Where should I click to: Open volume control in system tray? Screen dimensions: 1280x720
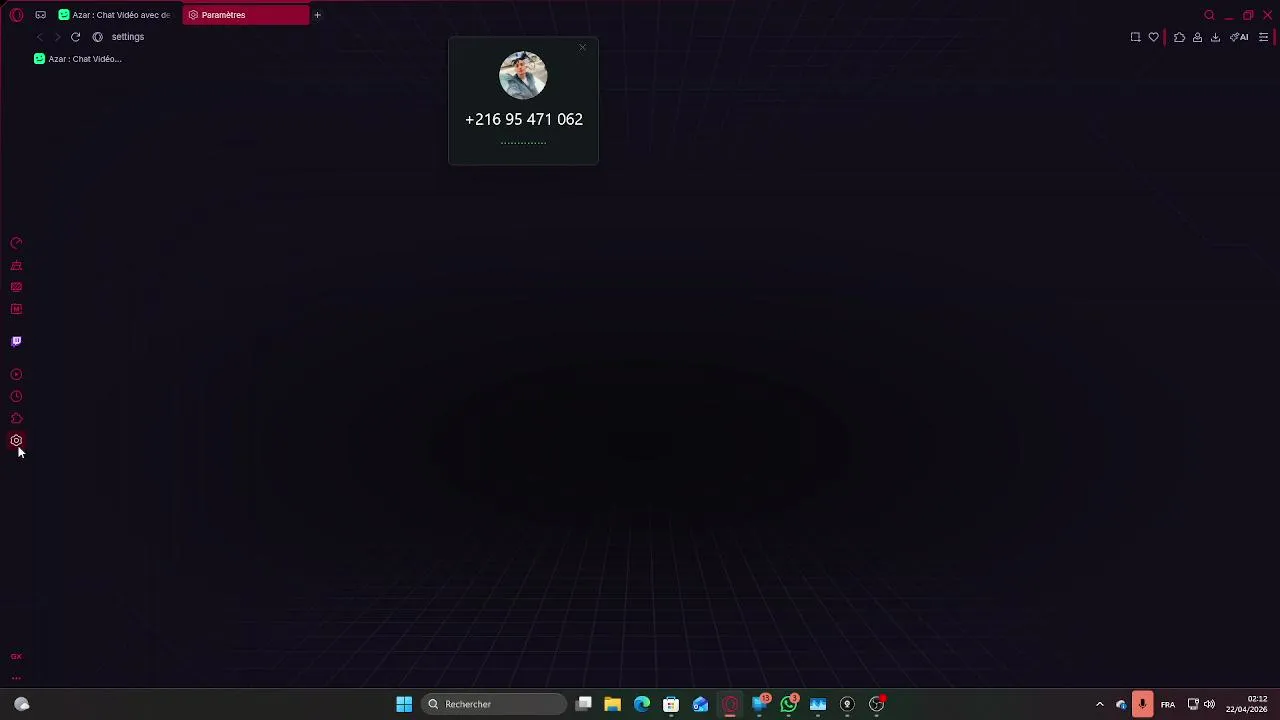coord(1209,704)
